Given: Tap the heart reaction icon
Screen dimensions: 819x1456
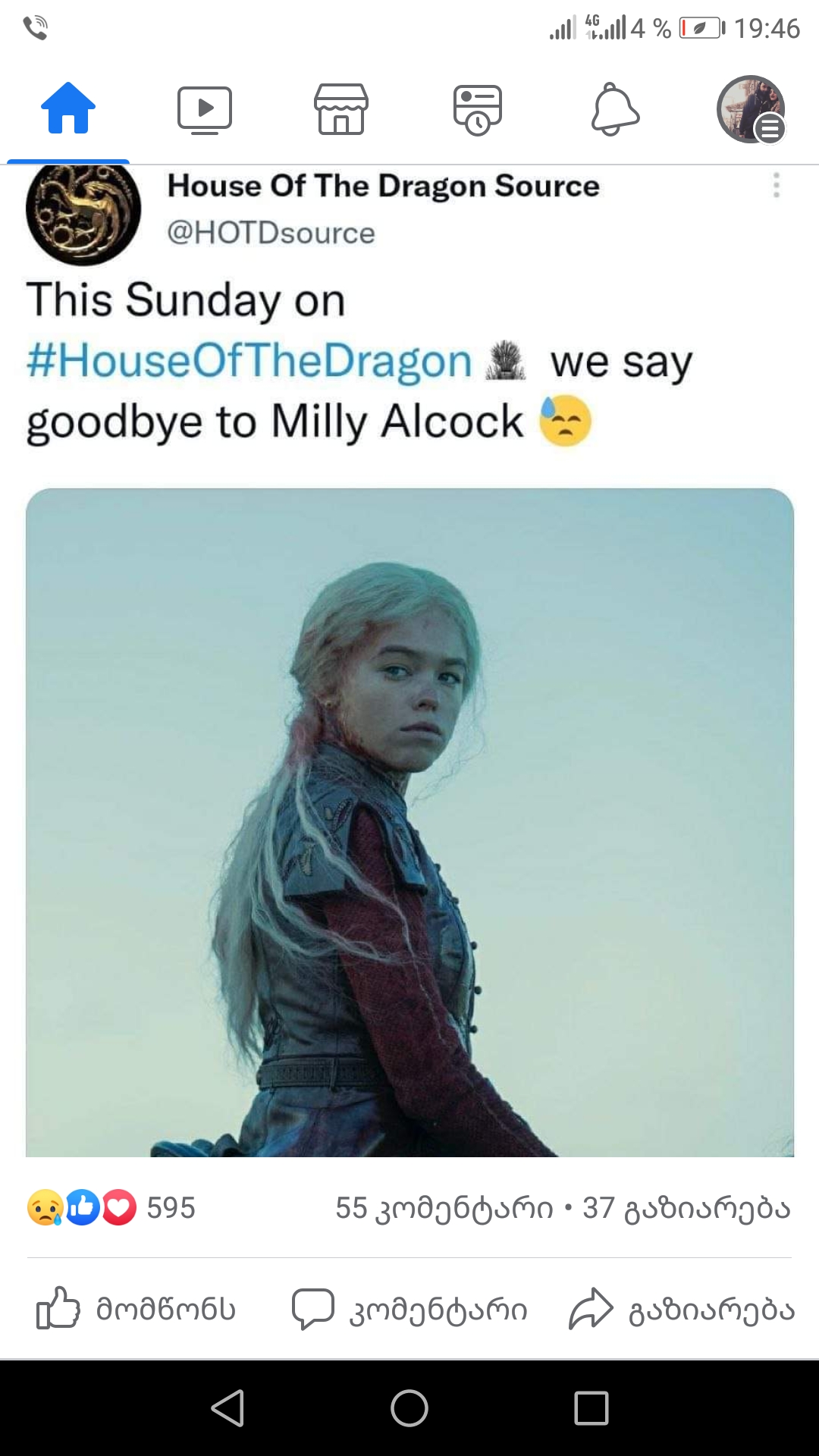Looking at the screenshot, I should (119, 1208).
